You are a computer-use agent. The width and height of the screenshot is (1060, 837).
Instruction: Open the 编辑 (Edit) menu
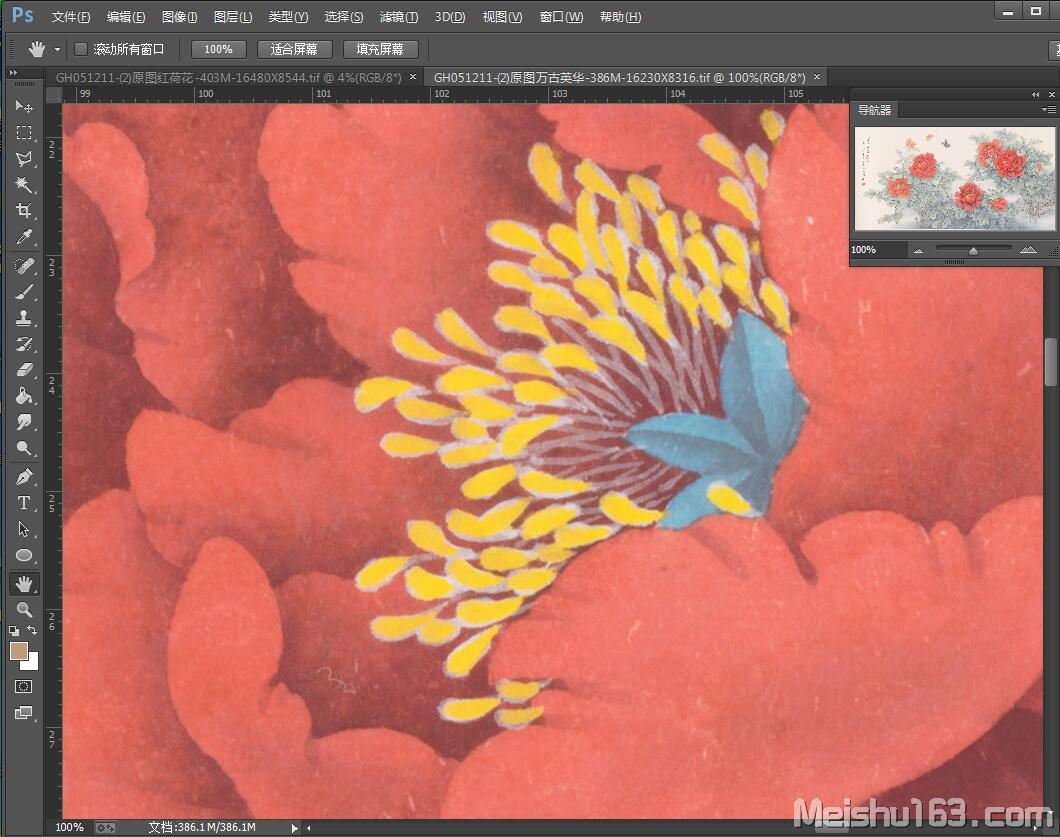[126, 17]
